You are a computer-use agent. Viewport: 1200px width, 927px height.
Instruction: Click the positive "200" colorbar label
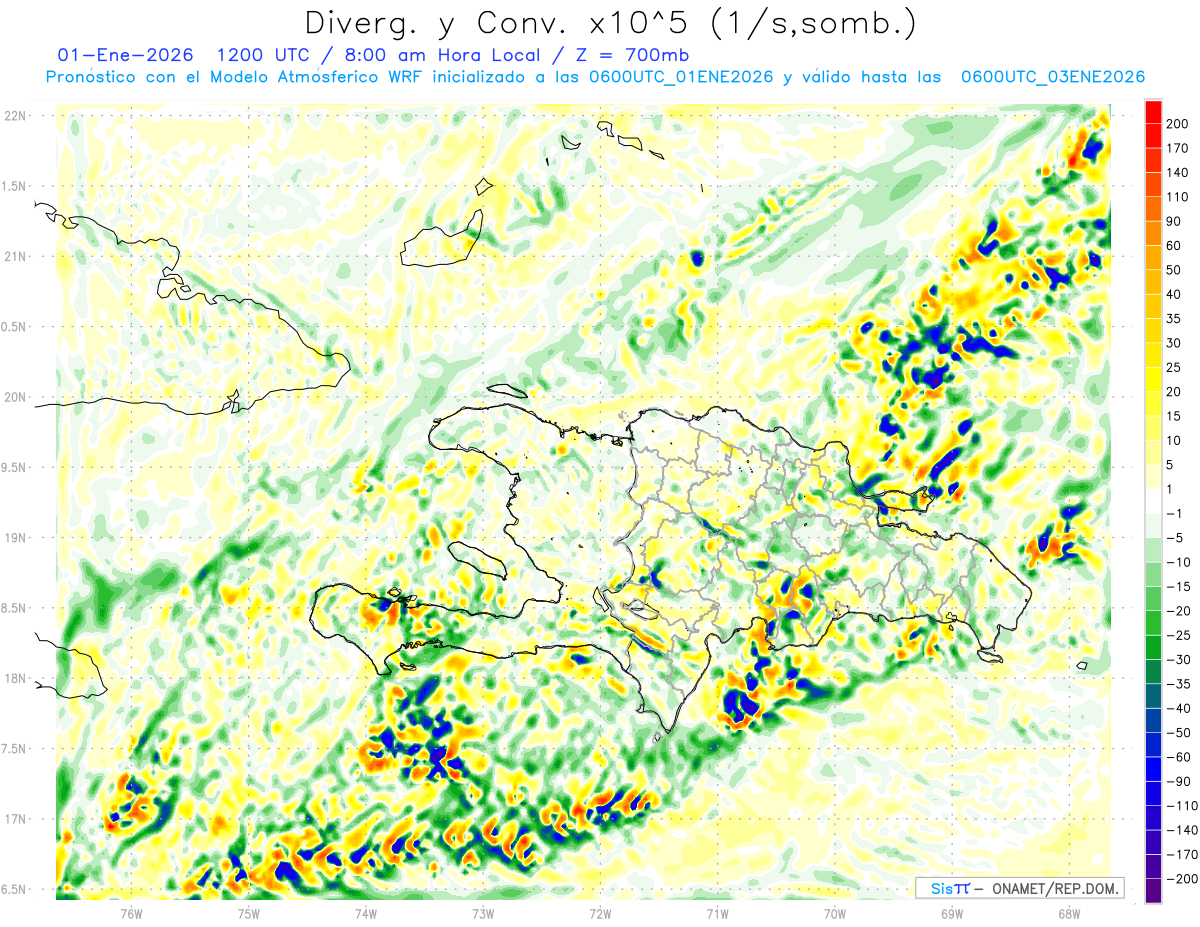click(1177, 124)
